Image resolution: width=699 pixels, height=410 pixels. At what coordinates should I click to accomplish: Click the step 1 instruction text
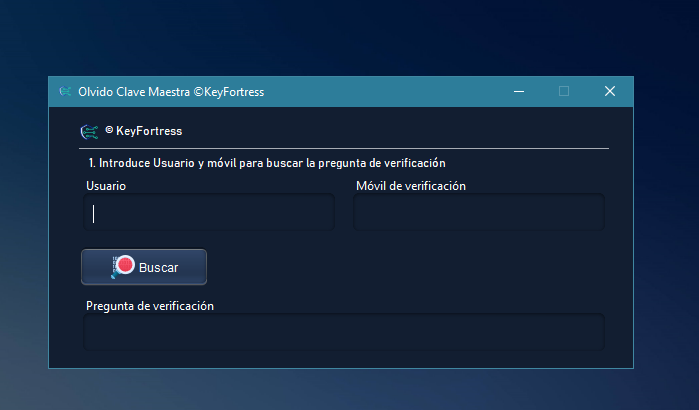tap(266, 162)
